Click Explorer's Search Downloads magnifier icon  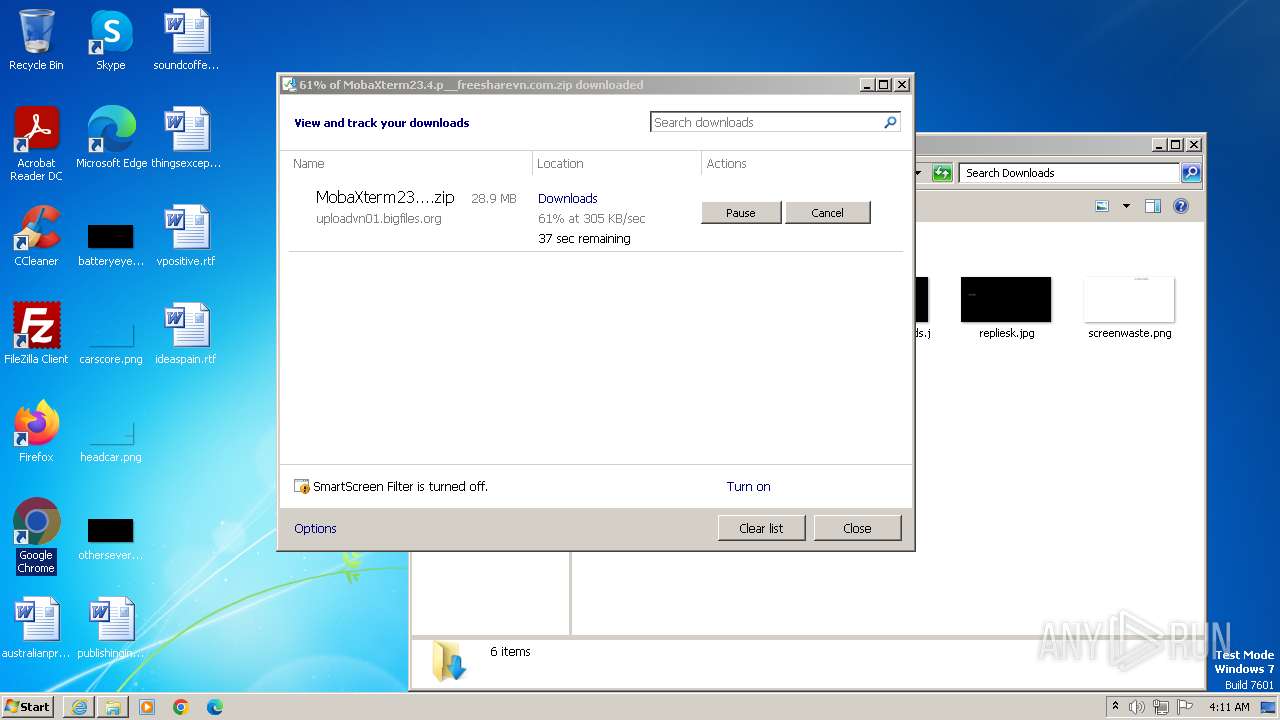1190,173
